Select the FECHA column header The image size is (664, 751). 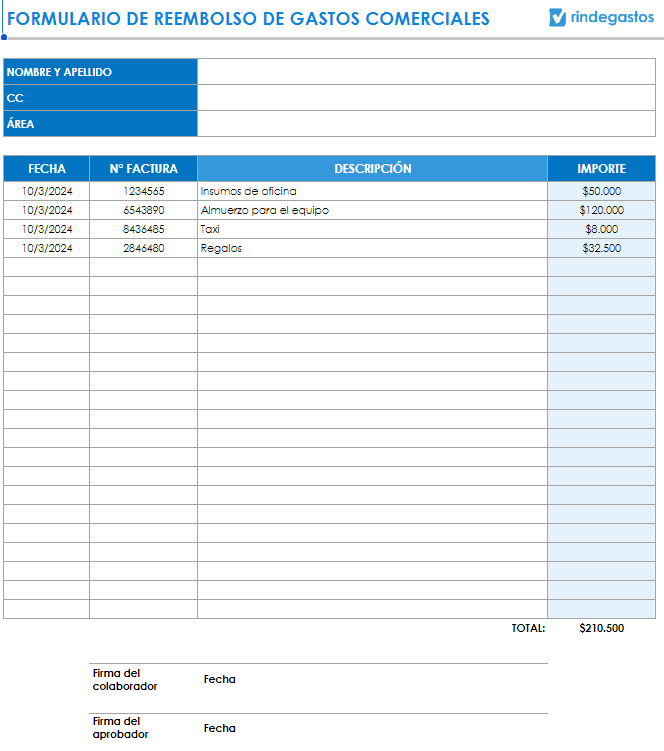pos(47,169)
